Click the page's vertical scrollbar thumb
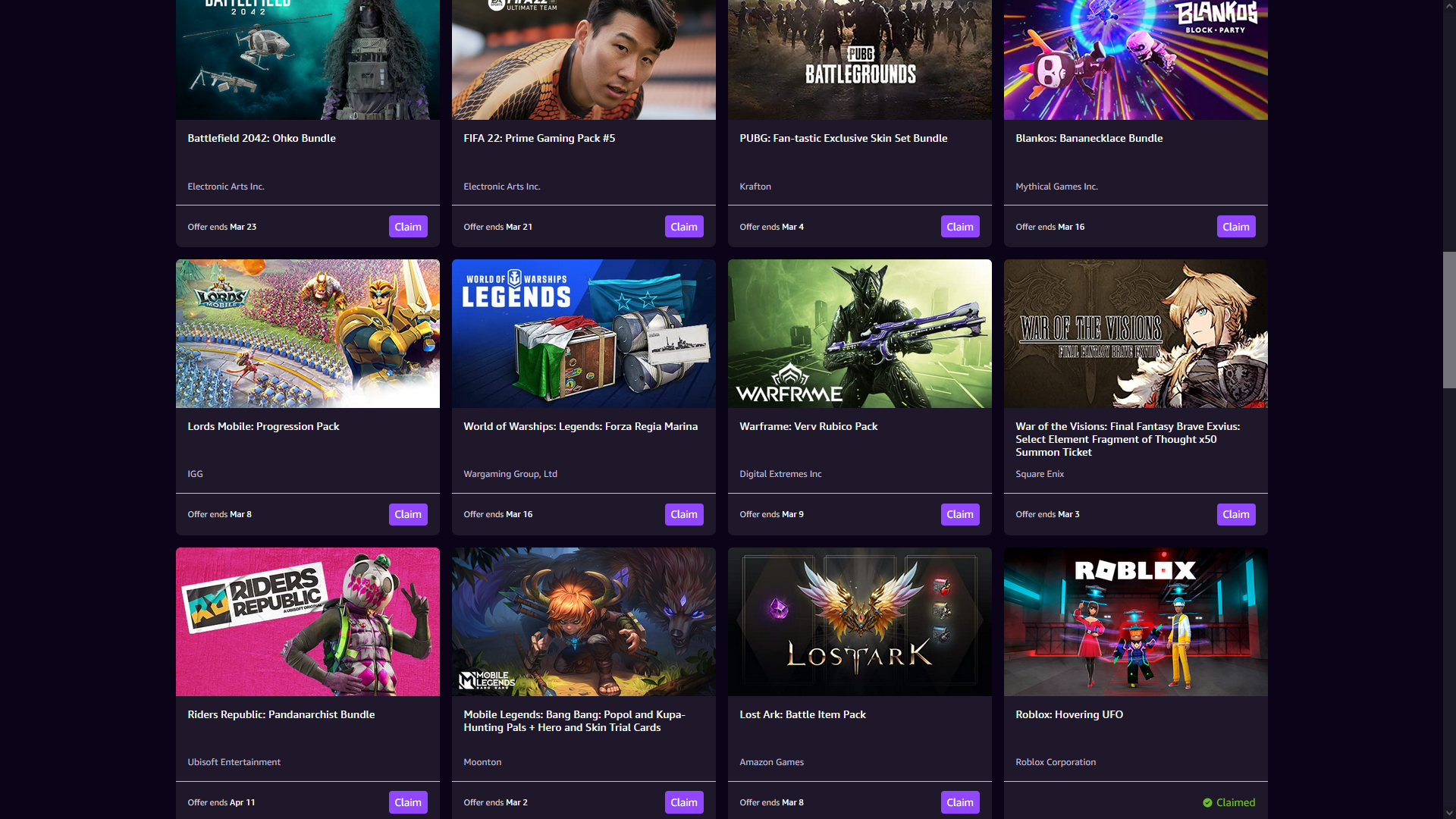The image size is (1456, 819). [x=1449, y=320]
